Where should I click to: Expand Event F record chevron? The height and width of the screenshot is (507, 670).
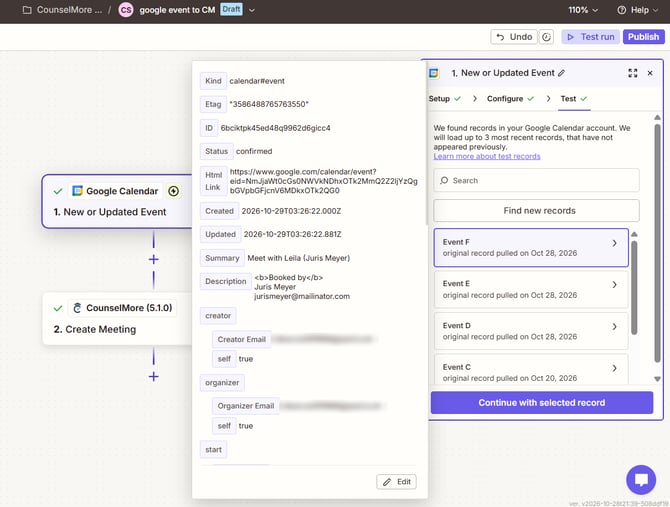614,243
